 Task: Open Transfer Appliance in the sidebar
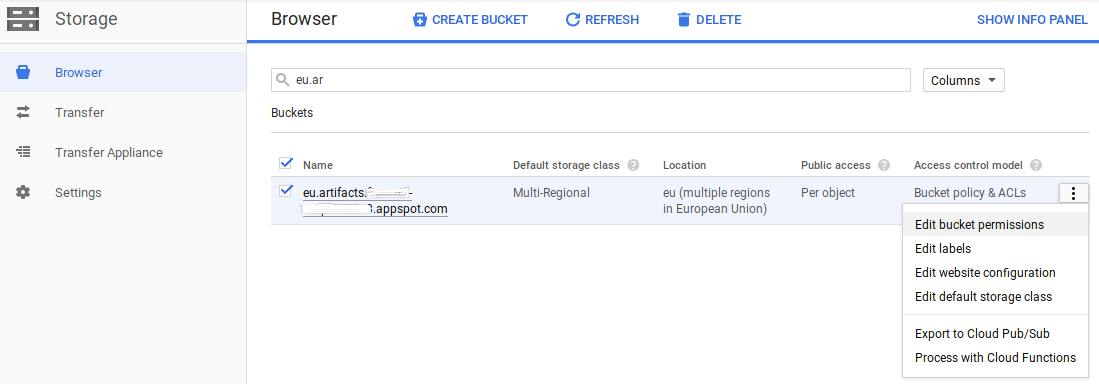[x=123, y=152]
